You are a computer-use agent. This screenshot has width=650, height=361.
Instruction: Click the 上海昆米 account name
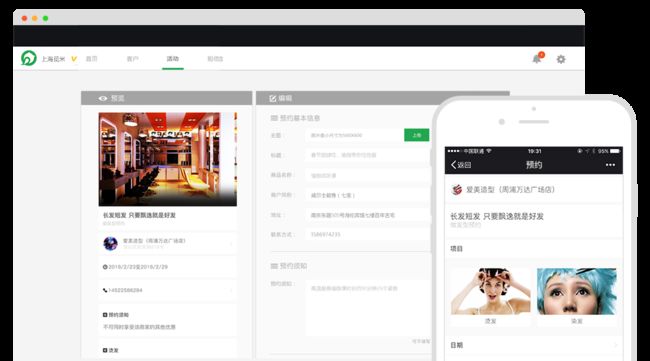point(53,59)
